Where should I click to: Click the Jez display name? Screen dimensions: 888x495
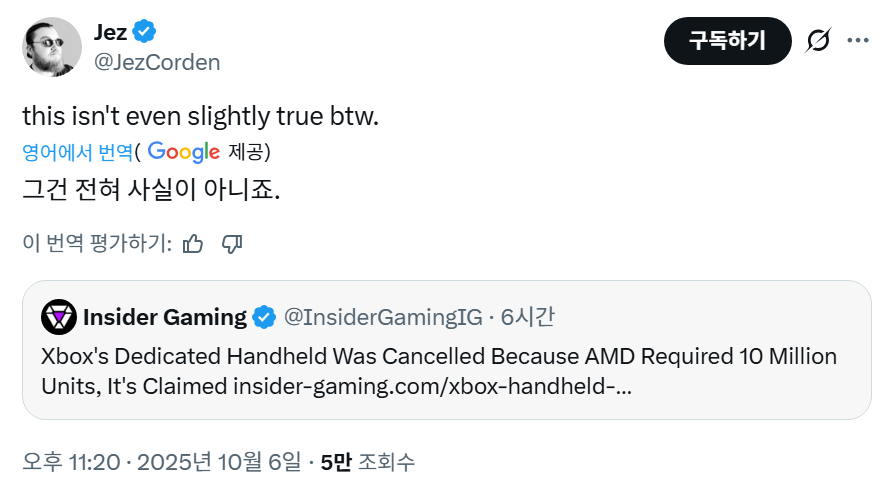110,32
